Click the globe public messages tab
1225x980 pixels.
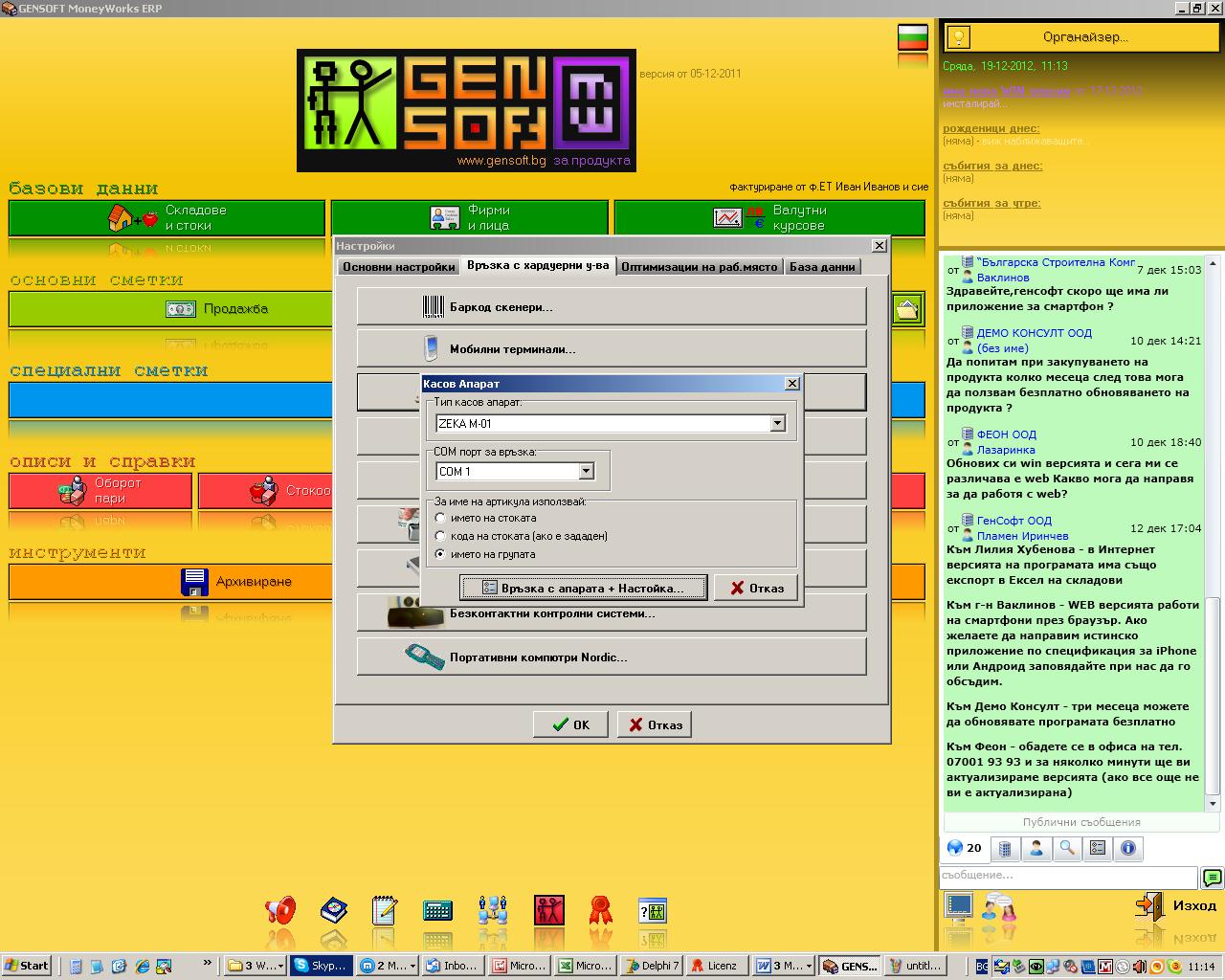tap(964, 848)
